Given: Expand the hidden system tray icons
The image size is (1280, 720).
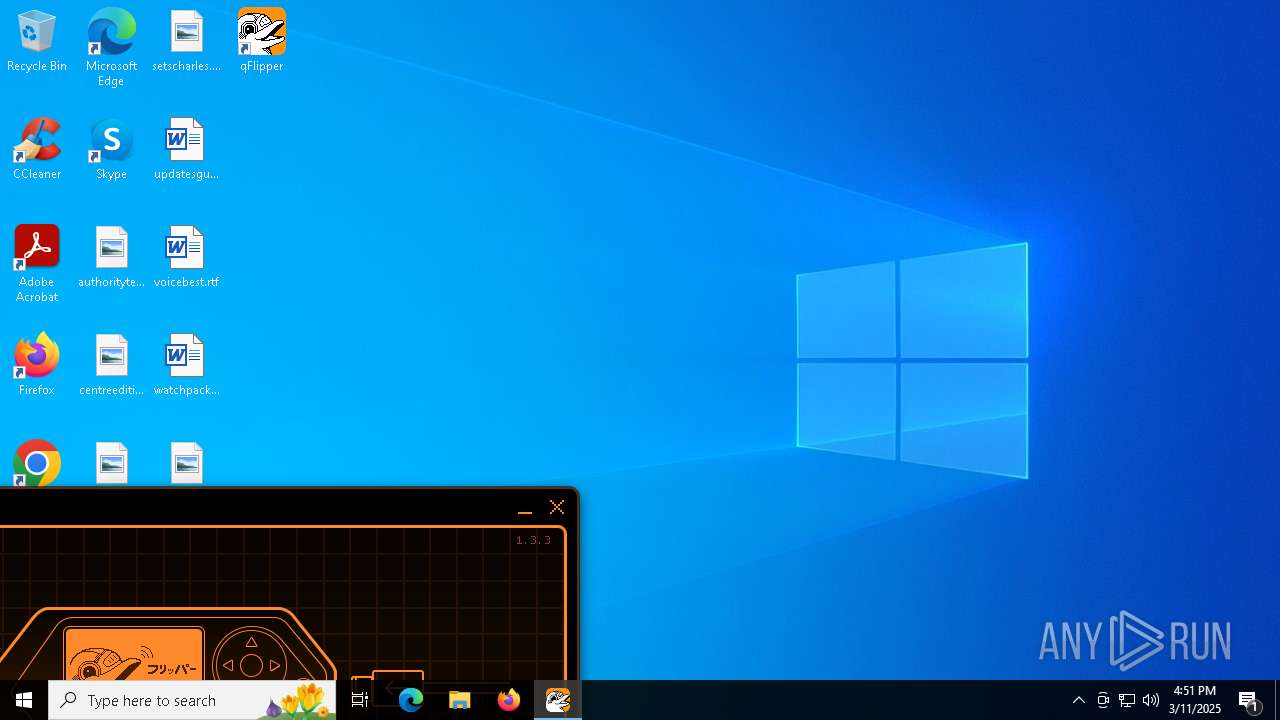Looking at the screenshot, I should click(1079, 700).
